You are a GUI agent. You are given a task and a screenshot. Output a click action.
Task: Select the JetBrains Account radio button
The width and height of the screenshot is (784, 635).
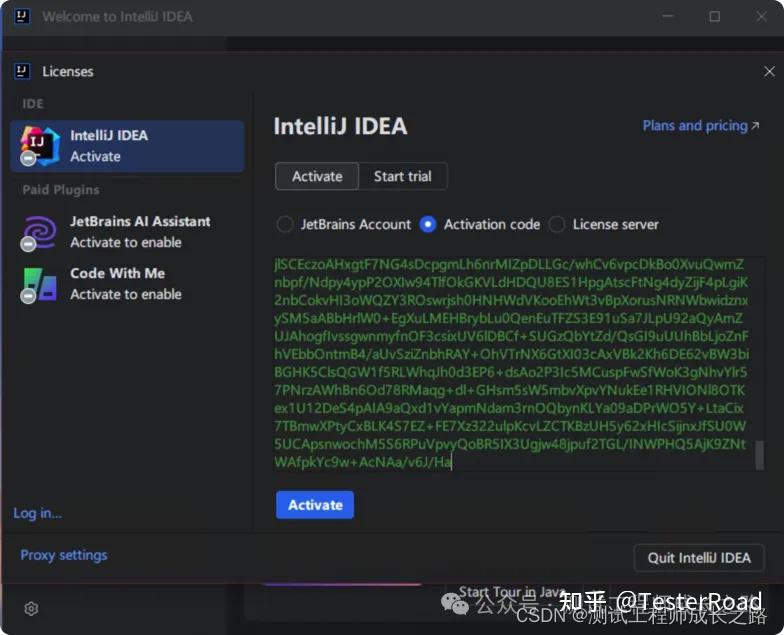tap(285, 224)
